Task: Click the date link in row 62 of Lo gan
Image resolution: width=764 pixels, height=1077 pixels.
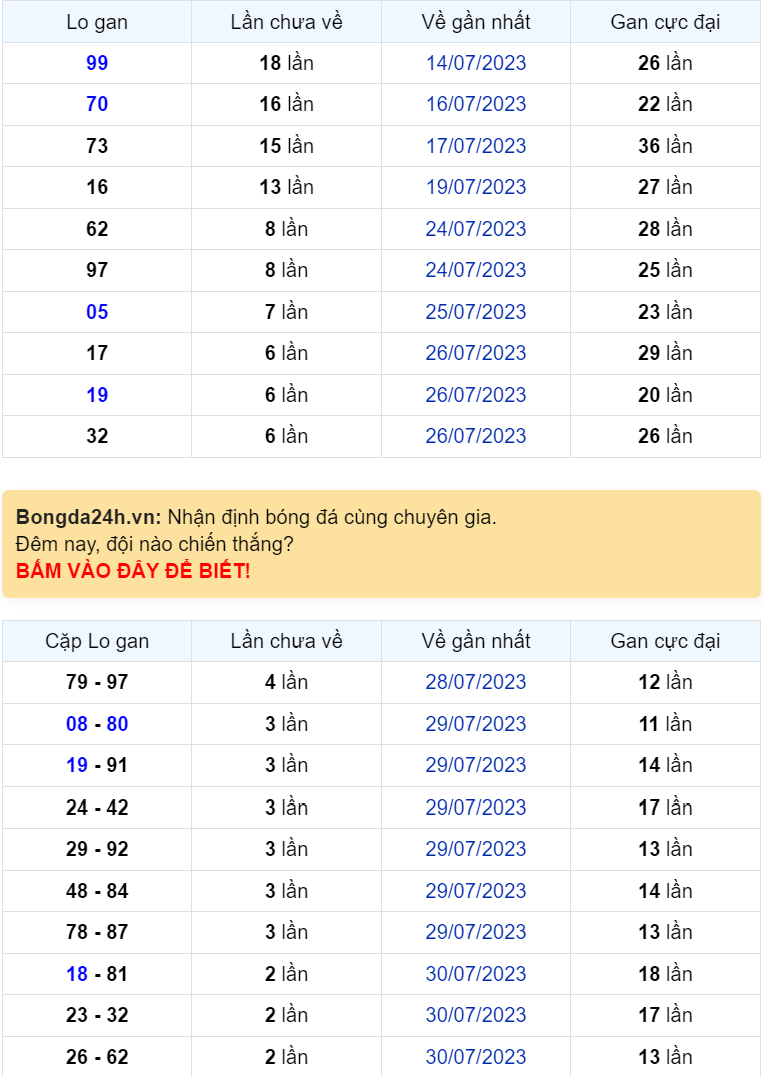Action: pos(475,229)
